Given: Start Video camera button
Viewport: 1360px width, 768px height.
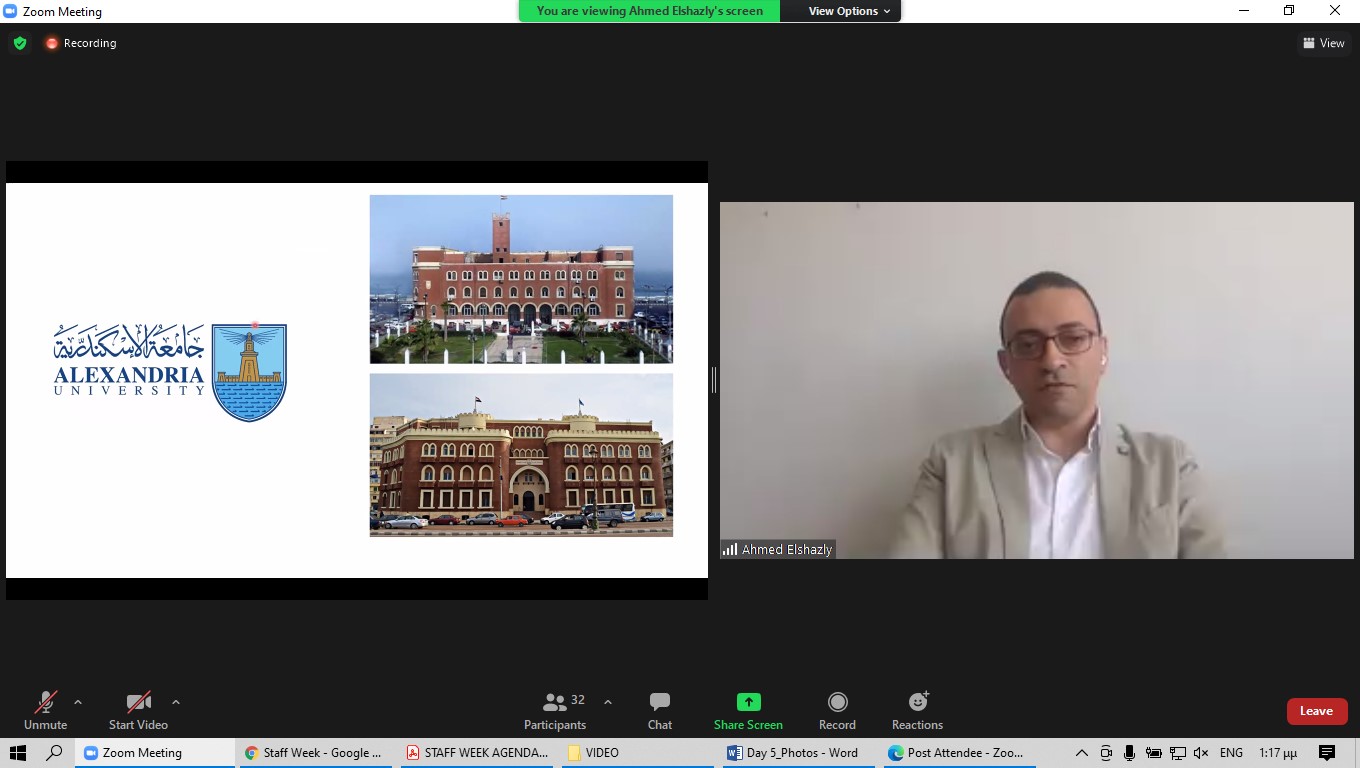Looking at the screenshot, I should [x=138, y=711].
